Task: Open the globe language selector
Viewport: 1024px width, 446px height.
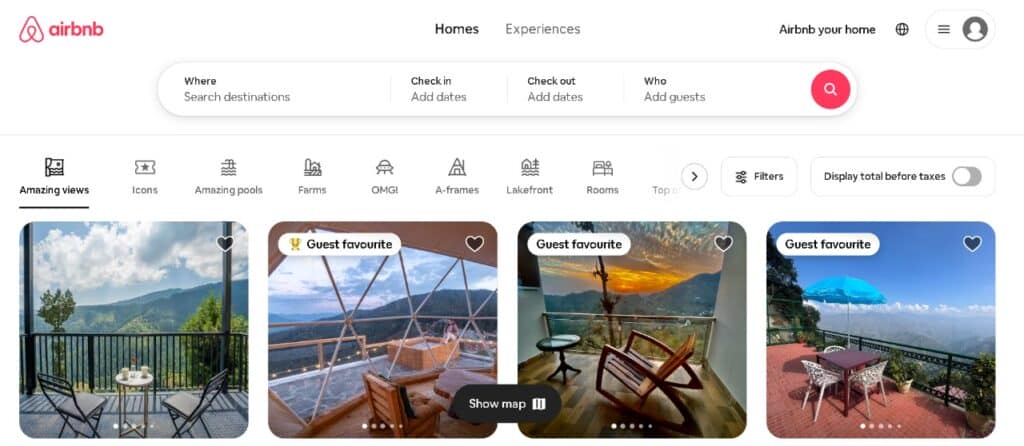Action: 902,29
